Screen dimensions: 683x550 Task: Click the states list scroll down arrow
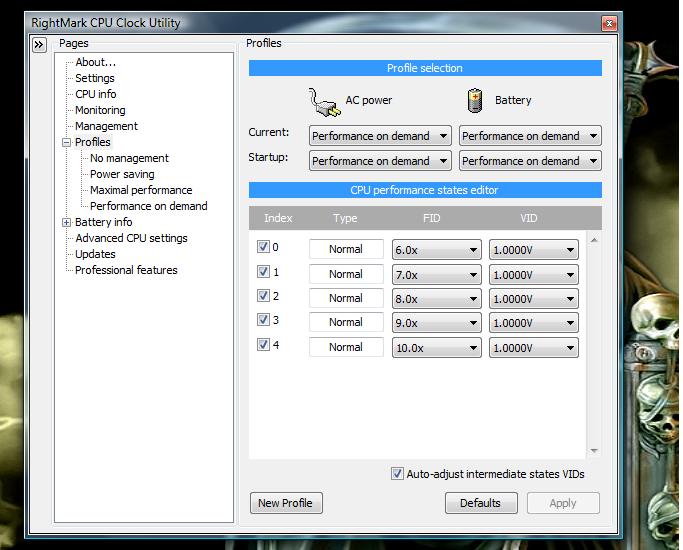[594, 451]
